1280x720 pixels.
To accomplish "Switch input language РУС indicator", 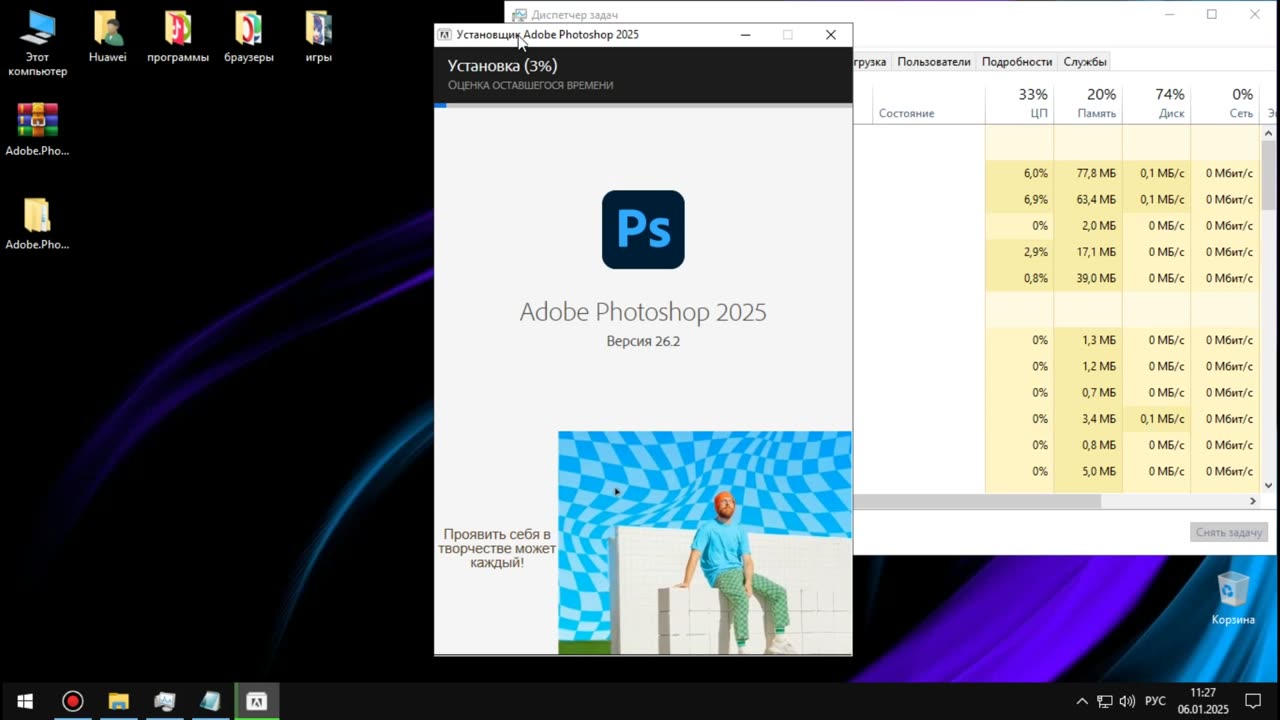I will click(1155, 701).
